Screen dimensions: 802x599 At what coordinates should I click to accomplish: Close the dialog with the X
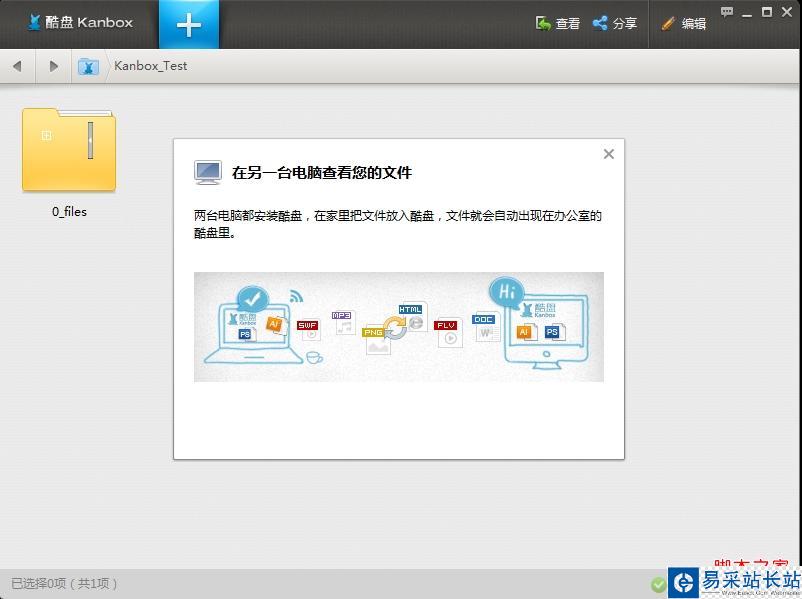[x=609, y=154]
